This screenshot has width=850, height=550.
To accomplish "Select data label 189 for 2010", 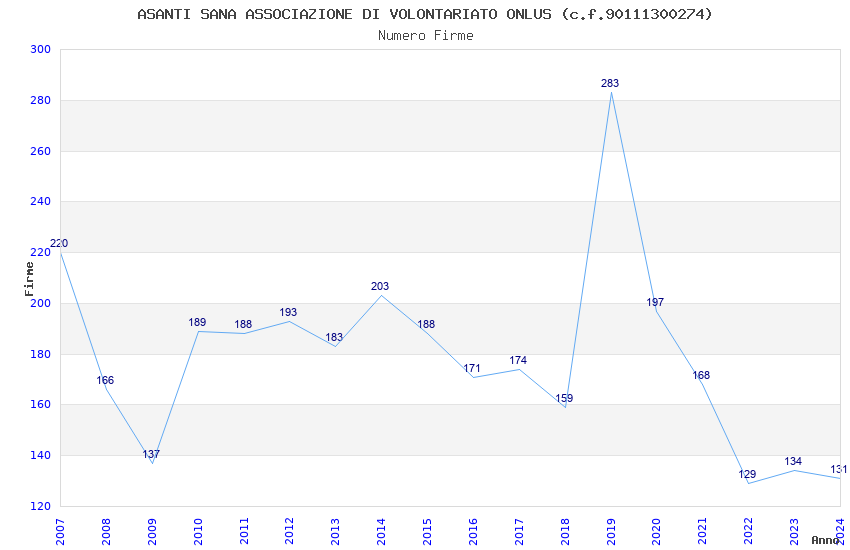I will [197, 322].
